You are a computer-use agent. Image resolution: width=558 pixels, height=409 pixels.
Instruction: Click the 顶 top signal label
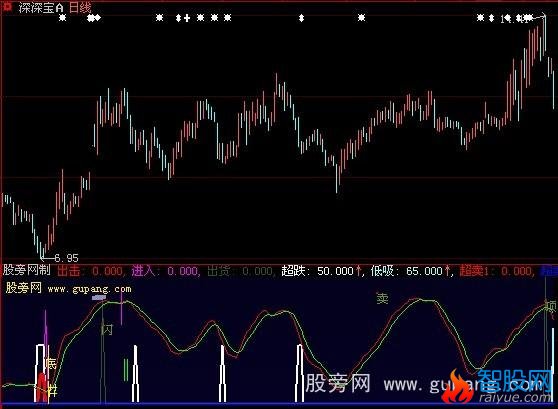click(551, 306)
